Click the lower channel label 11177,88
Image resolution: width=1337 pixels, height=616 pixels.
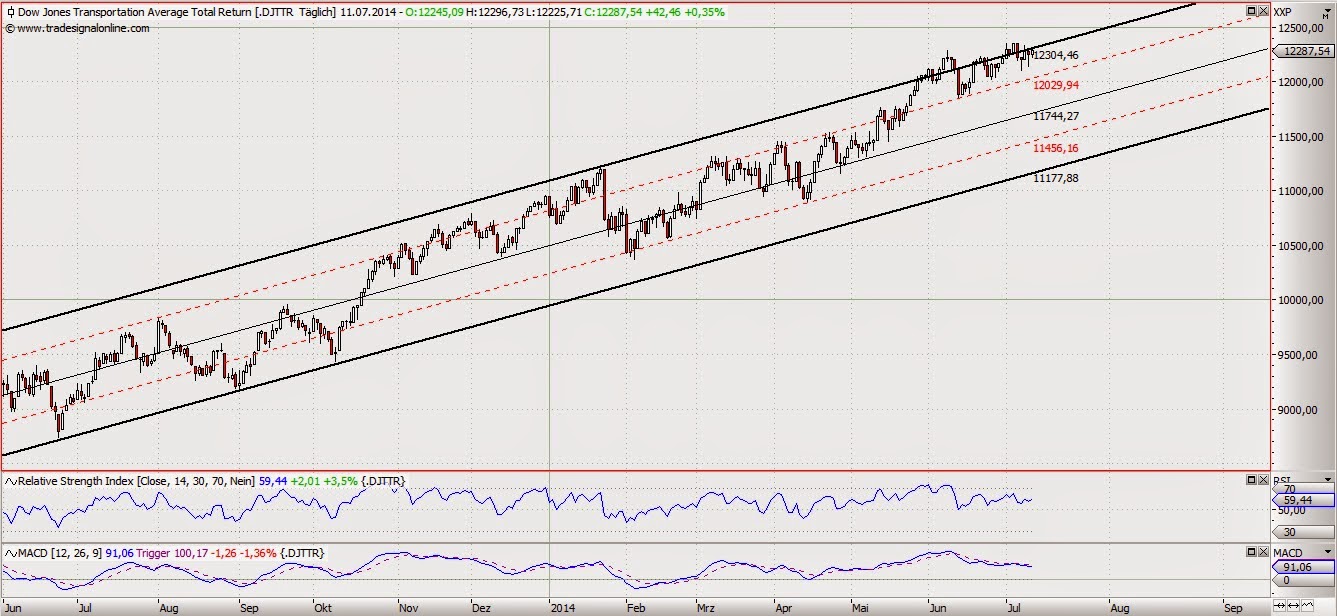pyautogui.click(x=1056, y=178)
